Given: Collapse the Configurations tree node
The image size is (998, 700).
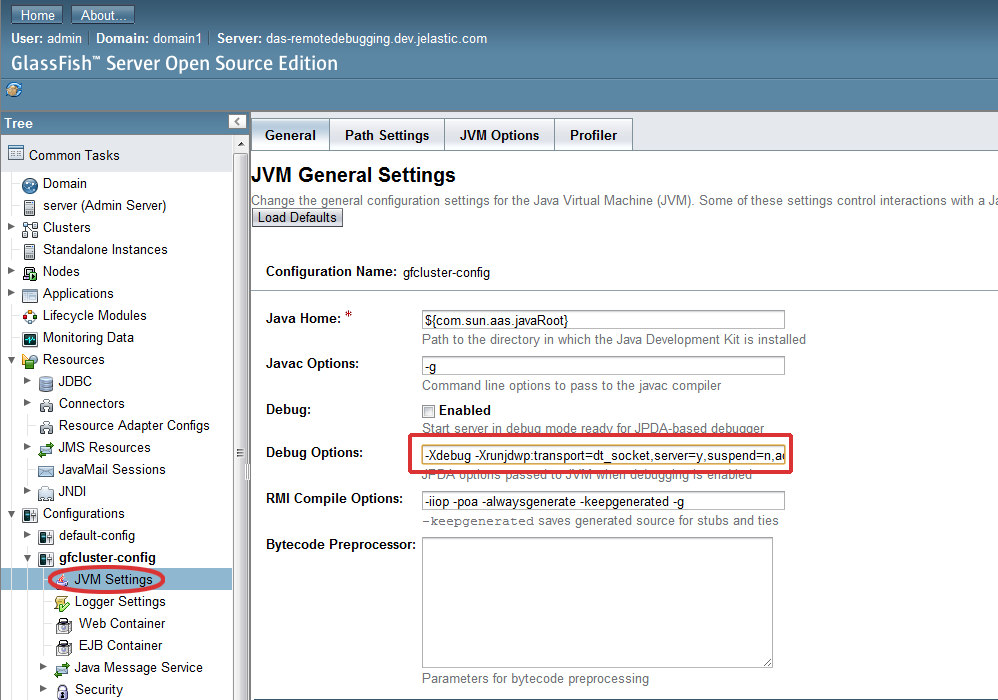Looking at the screenshot, I should point(11,514).
